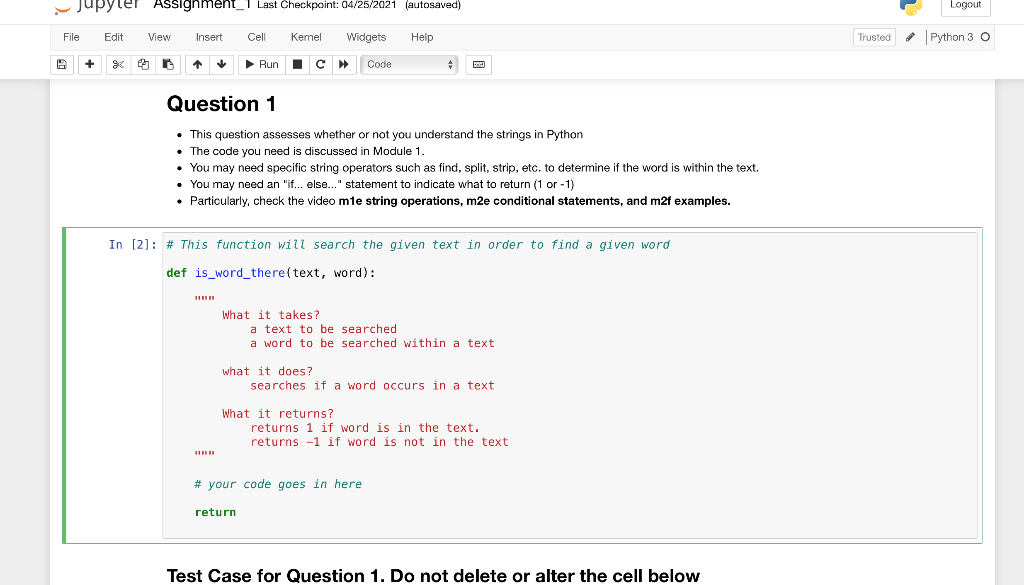
Task: Click the Logout button
Action: pyautogui.click(x=965, y=5)
